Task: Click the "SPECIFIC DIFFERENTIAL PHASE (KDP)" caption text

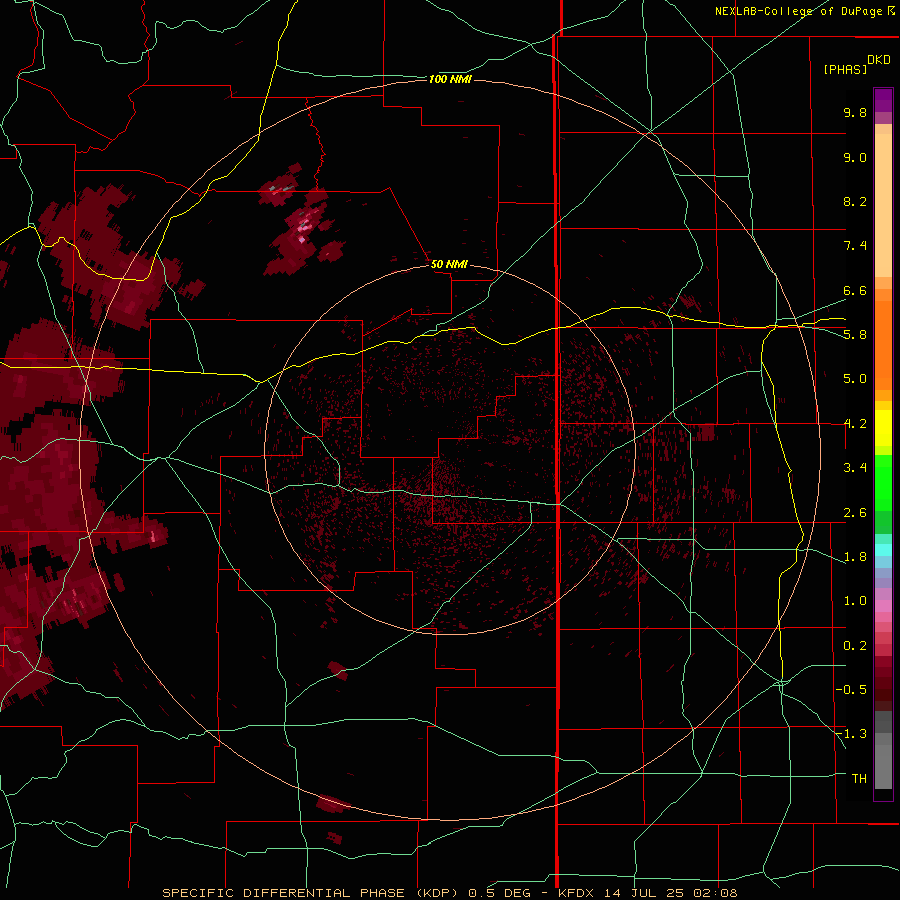Action: coord(311,893)
